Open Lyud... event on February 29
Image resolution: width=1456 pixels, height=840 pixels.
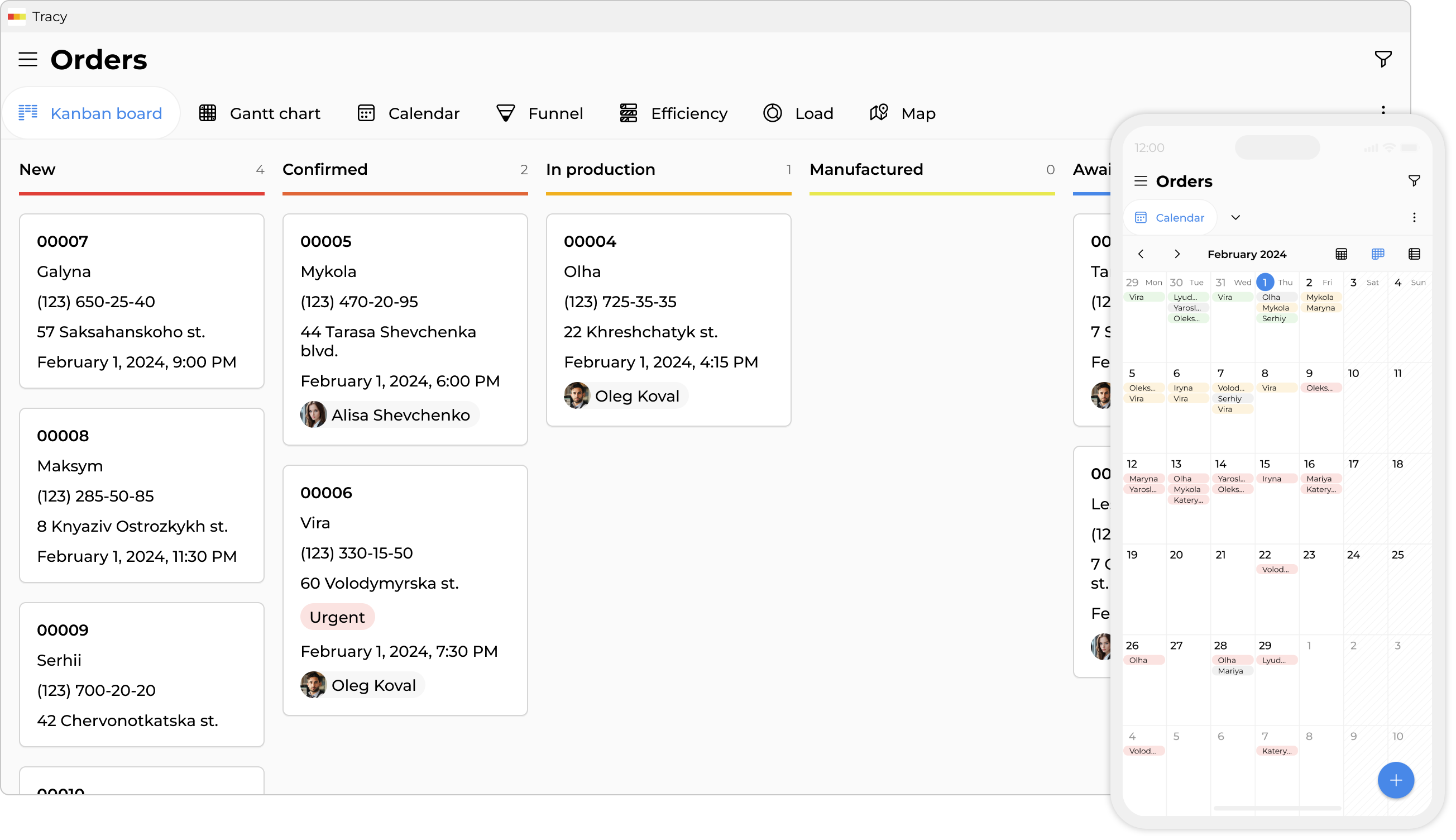pos(1276,660)
